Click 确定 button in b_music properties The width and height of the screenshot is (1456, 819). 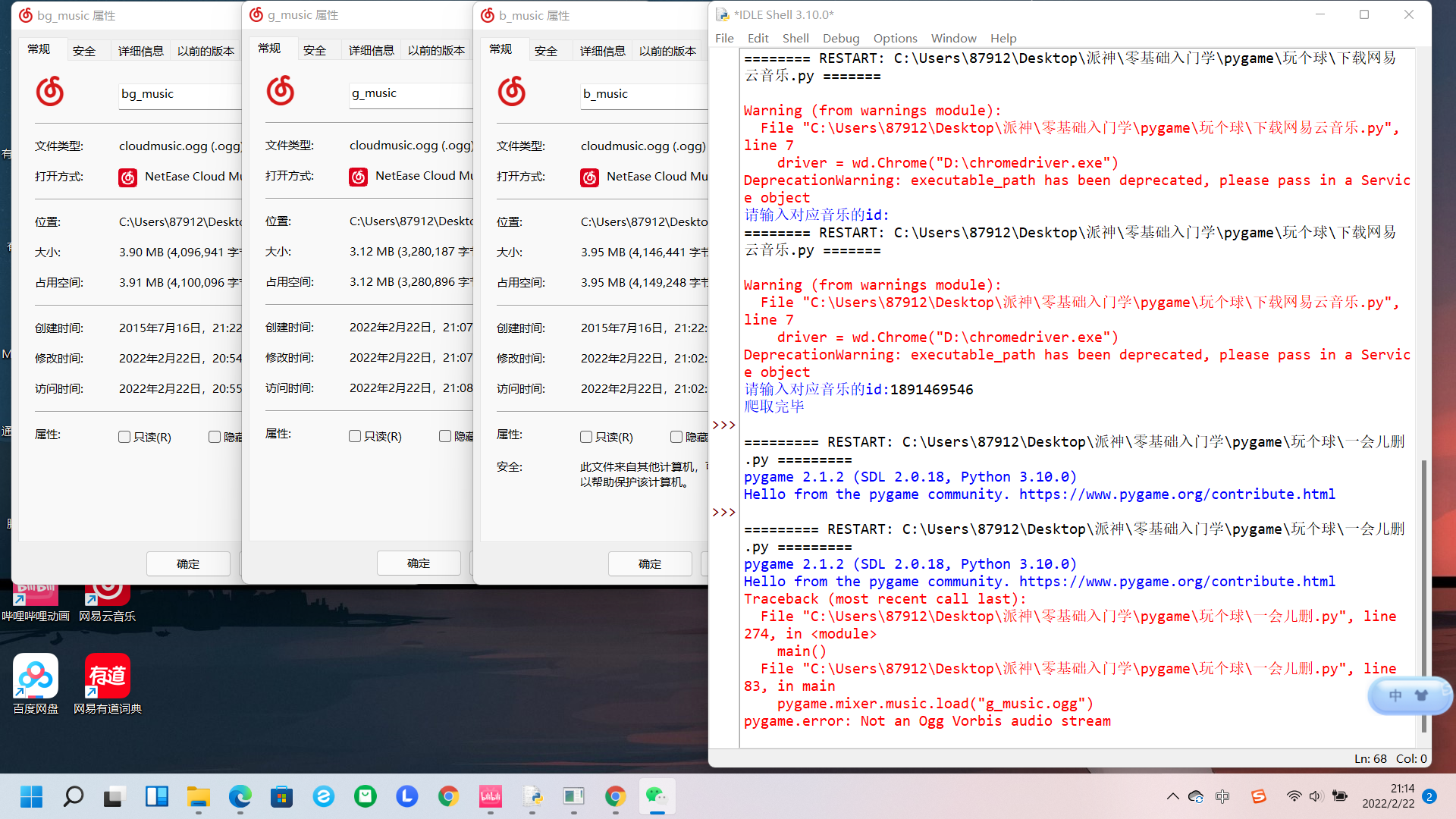pos(650,563)
